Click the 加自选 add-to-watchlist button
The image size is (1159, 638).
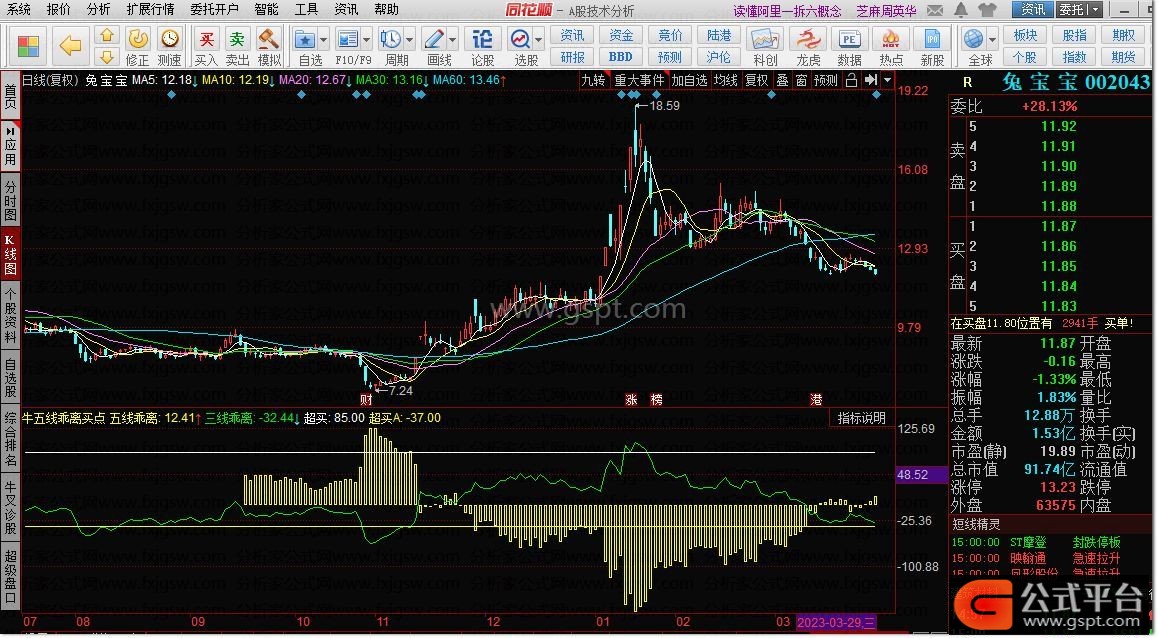(x=690, y=80)
